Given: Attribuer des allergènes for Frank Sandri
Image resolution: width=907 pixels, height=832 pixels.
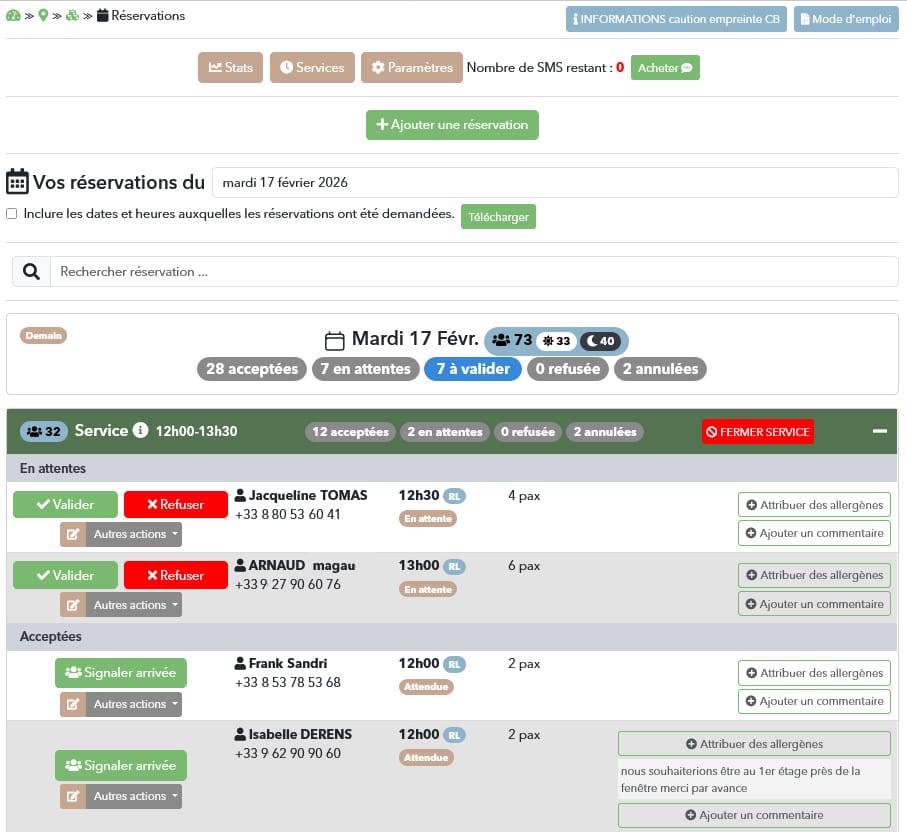Looking at the screenshot, I should coord(814,673).
